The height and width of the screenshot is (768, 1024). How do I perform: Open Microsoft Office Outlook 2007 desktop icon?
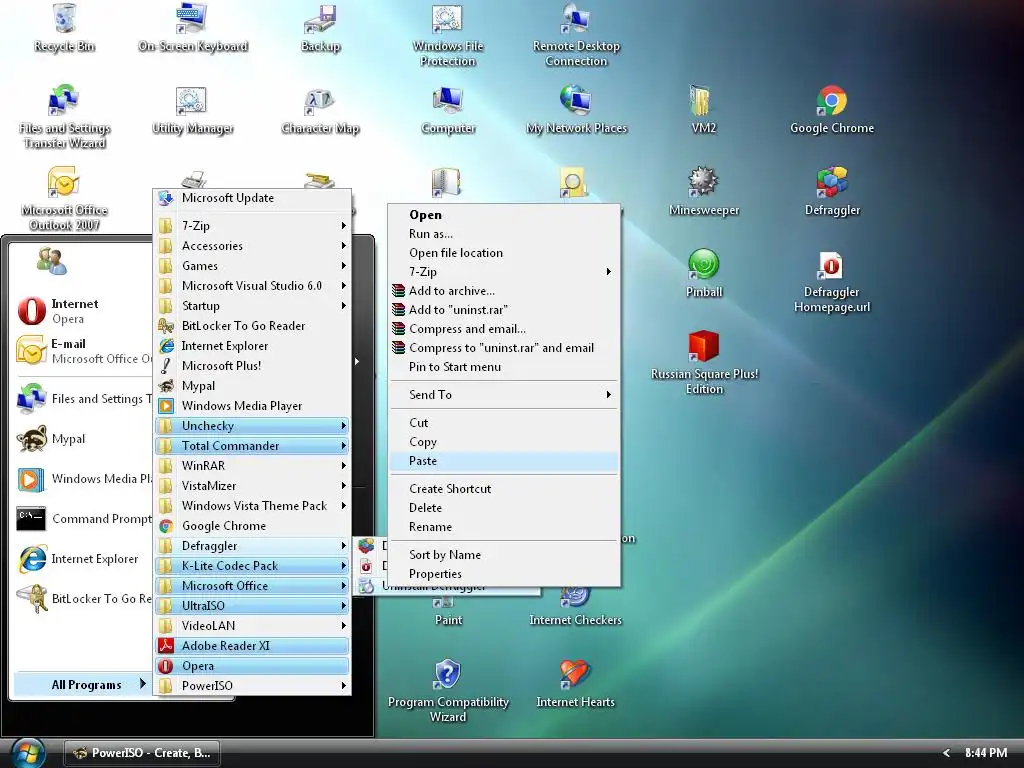pos(64,198)
